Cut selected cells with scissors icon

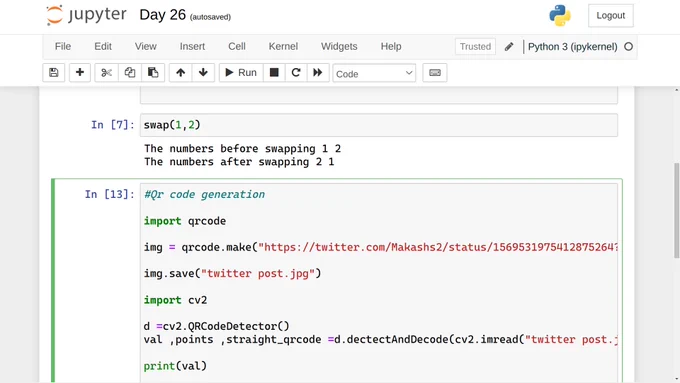coord(106,72)
